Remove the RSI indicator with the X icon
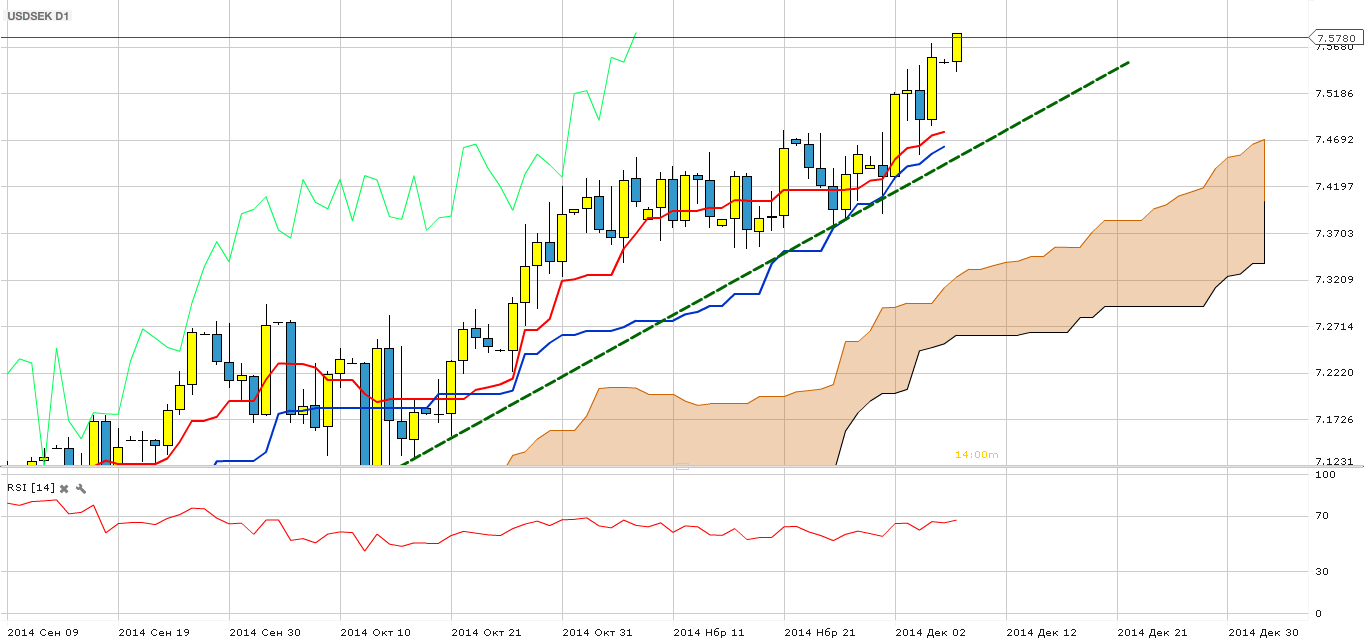1364x640 pixels. click(64, 488)
